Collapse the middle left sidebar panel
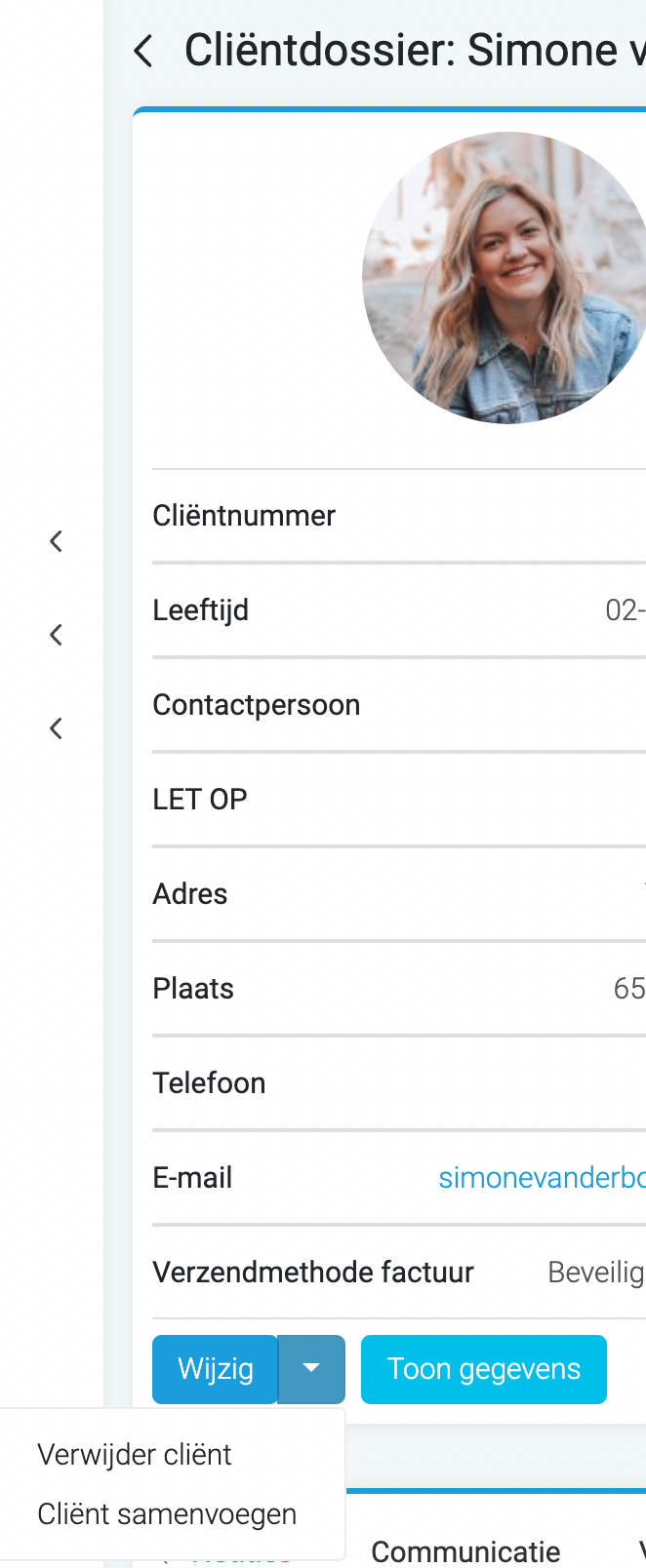Image resolution: width=646 pixels, height=1568 pixels. point(55,634)
